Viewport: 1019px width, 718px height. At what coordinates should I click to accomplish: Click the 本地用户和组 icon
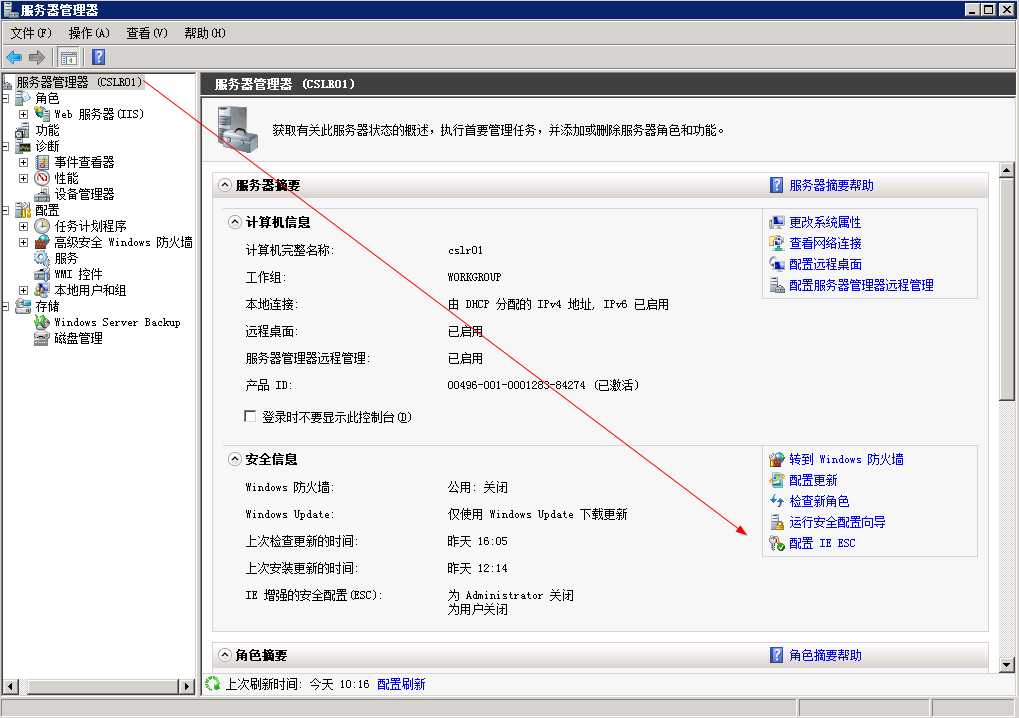(42, 290)
